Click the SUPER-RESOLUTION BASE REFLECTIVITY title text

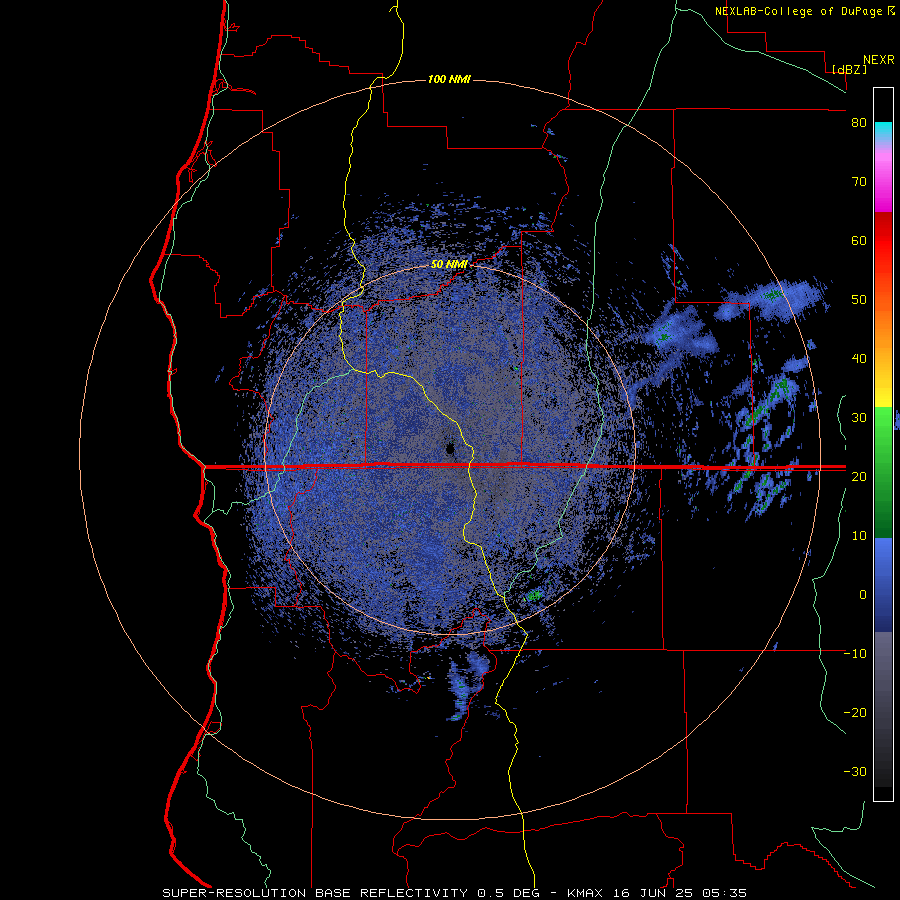315,893
